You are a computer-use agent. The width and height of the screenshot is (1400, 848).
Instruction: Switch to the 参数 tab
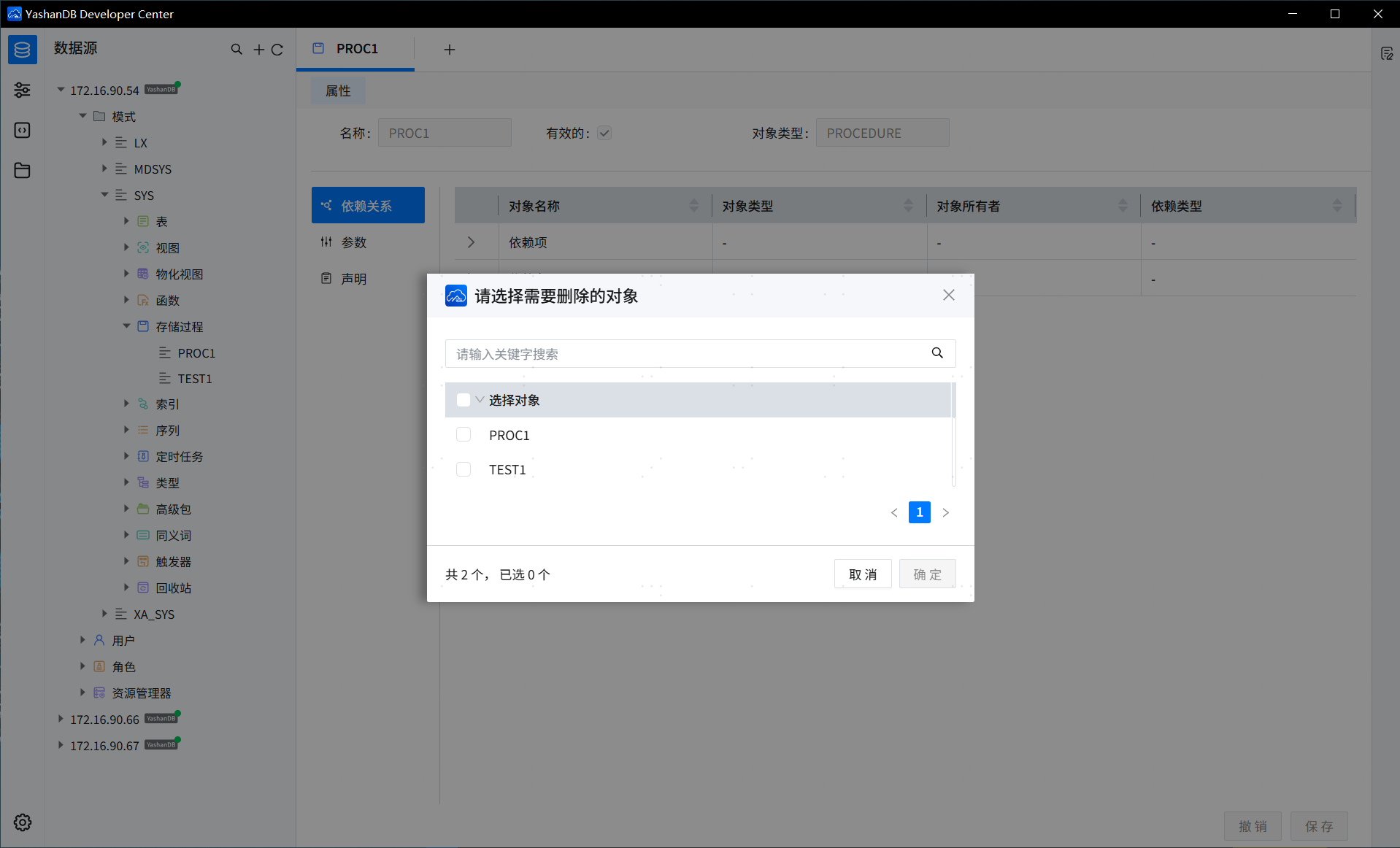pyautogui.click(x=355, y=242)
